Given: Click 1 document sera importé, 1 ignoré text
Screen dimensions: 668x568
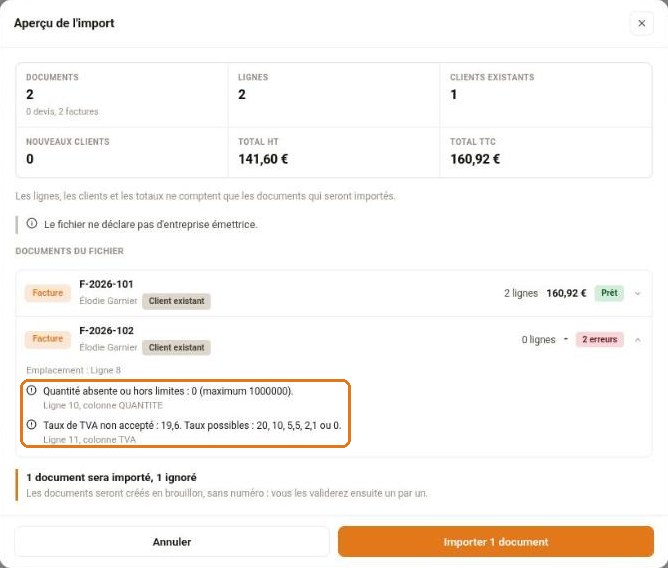Looking at the screenshot, I should 111,477.
